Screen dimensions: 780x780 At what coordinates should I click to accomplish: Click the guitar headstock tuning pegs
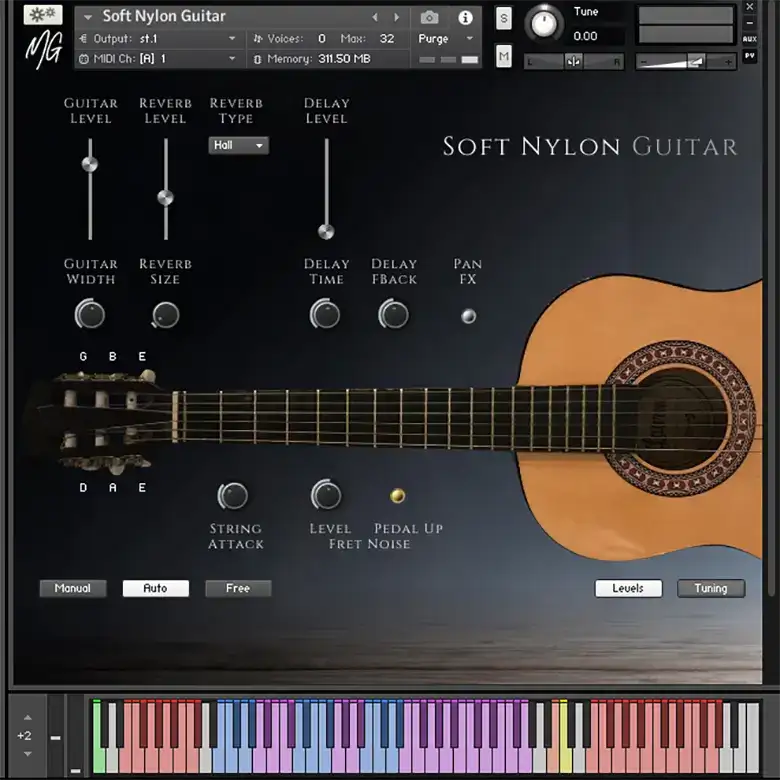click(x=105, y=422)
